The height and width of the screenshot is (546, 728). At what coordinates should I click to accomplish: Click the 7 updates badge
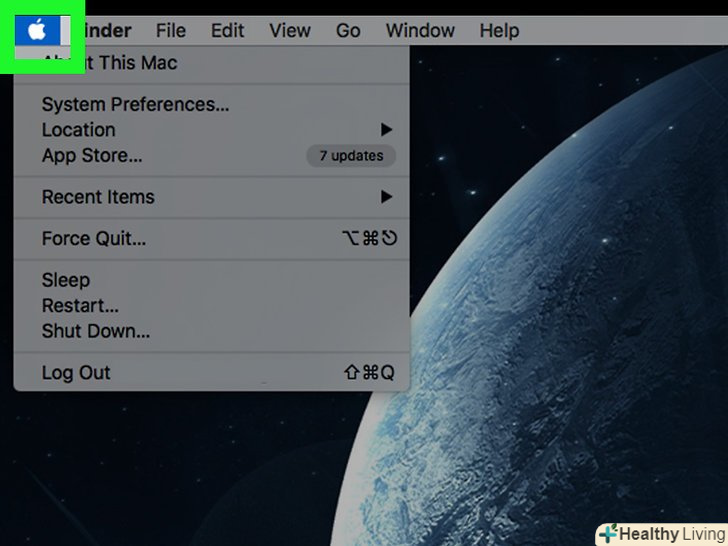351,156
